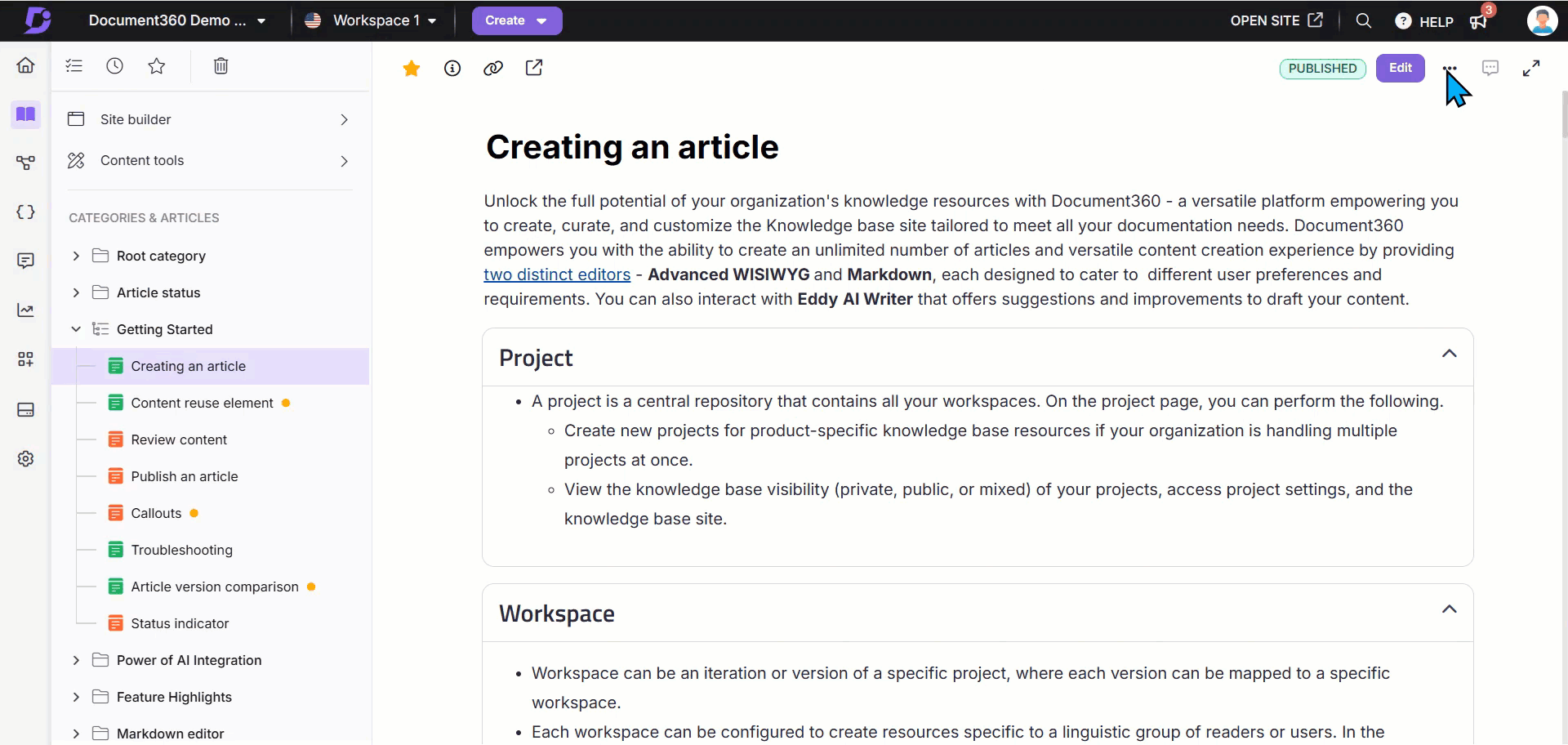The width and height of the screenshot is (1568, 745).
Task: Click the search magnifier icon
Action: [1364, 20]
